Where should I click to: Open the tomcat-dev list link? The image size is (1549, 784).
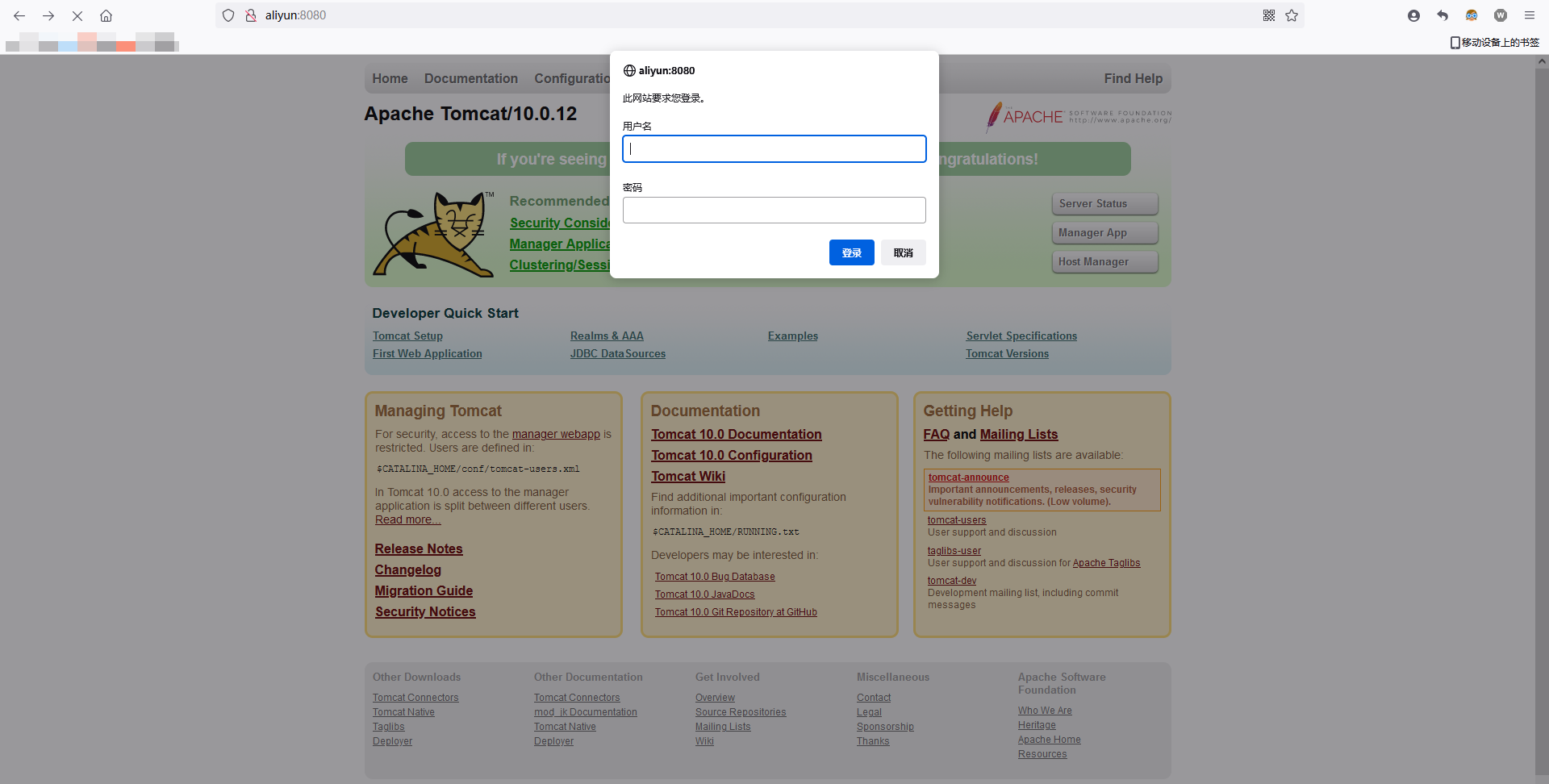point(952,581)
